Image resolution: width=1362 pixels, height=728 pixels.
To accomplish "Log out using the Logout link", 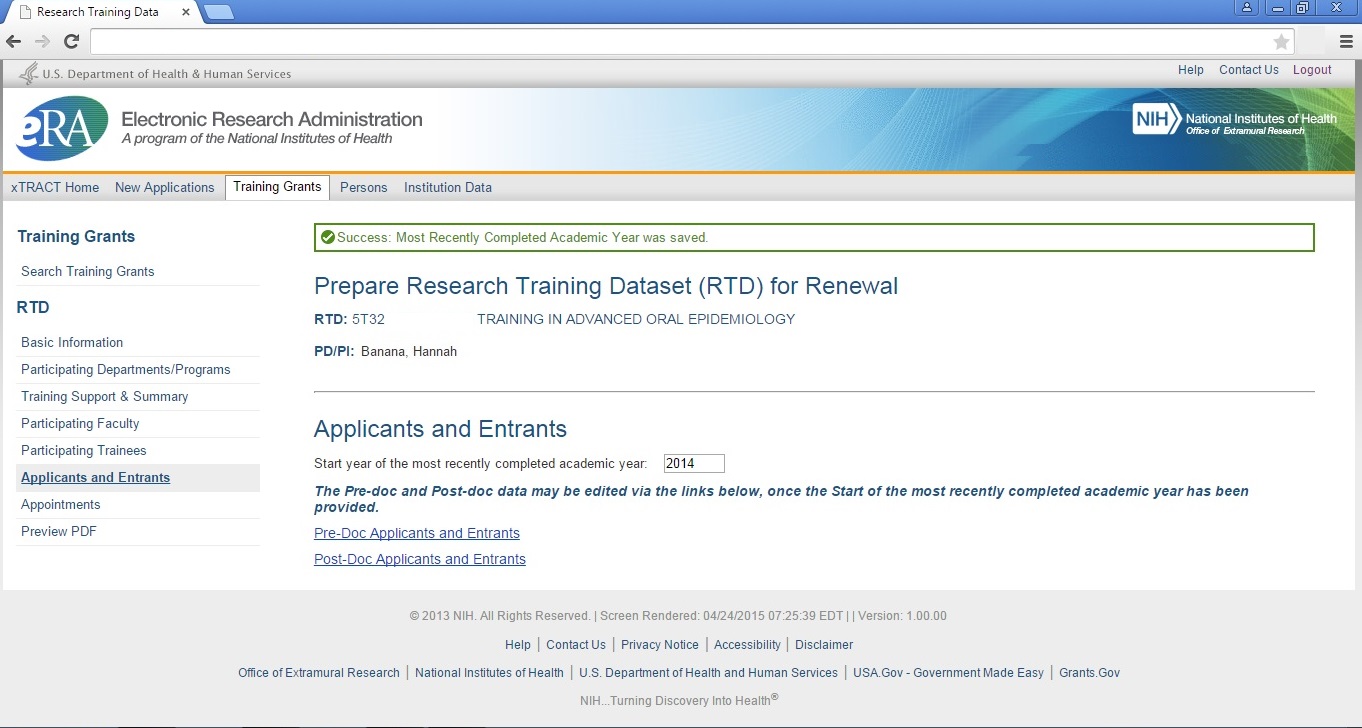I will click(1312, 70).
